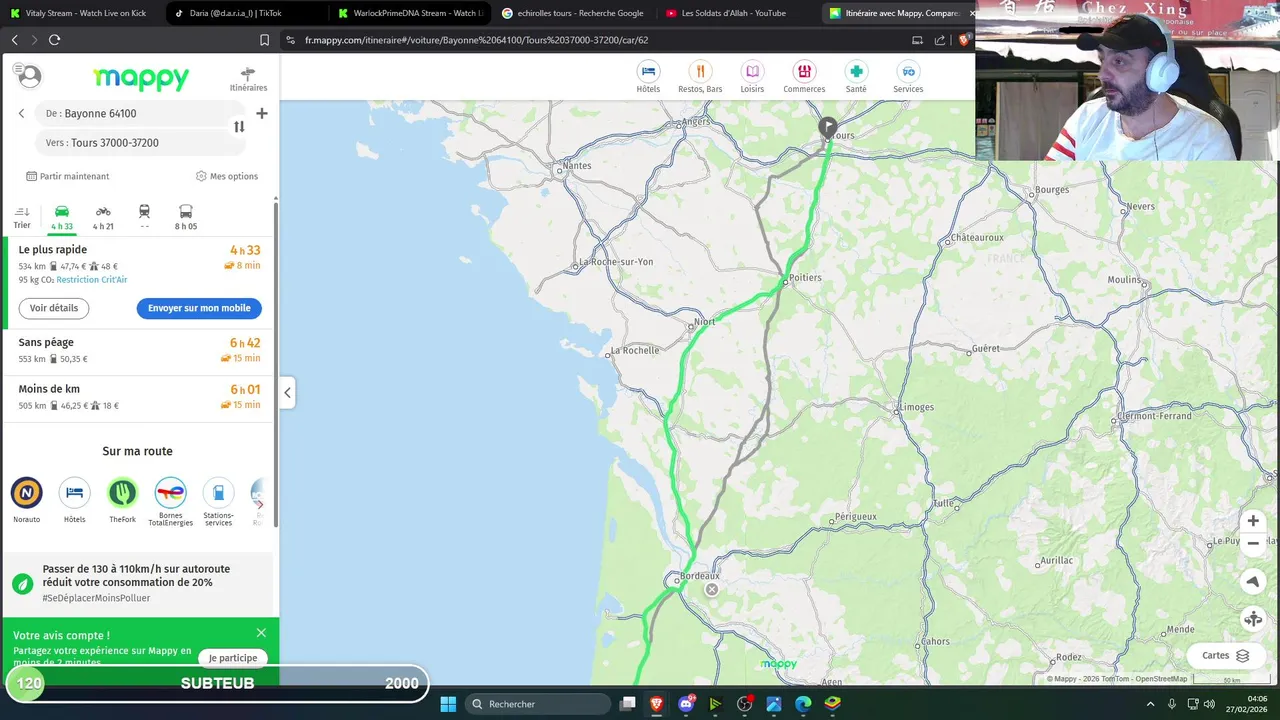Show Stations-services on my route
The width and height of the screenshot is (1280, 720).
coord(218,501)
